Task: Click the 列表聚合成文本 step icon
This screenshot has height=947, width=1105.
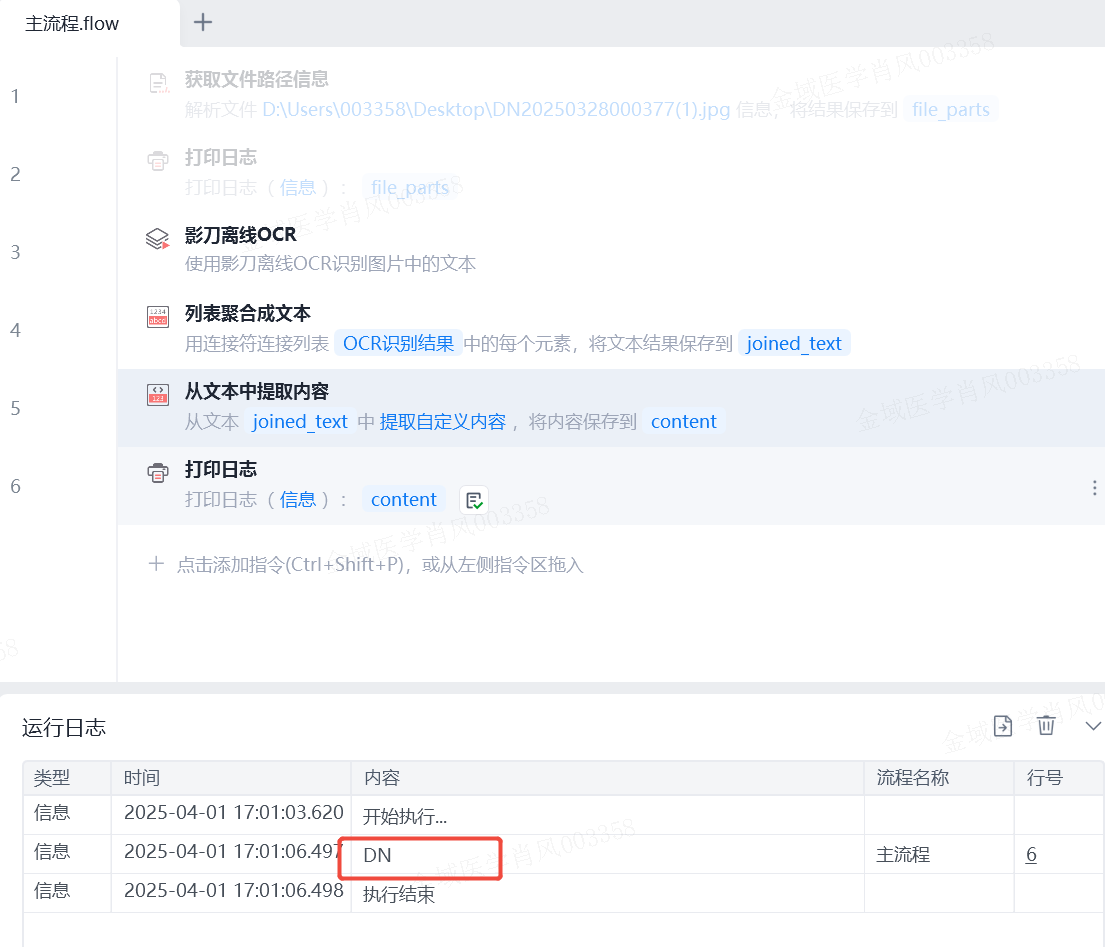Action: (x=158, y=316)
